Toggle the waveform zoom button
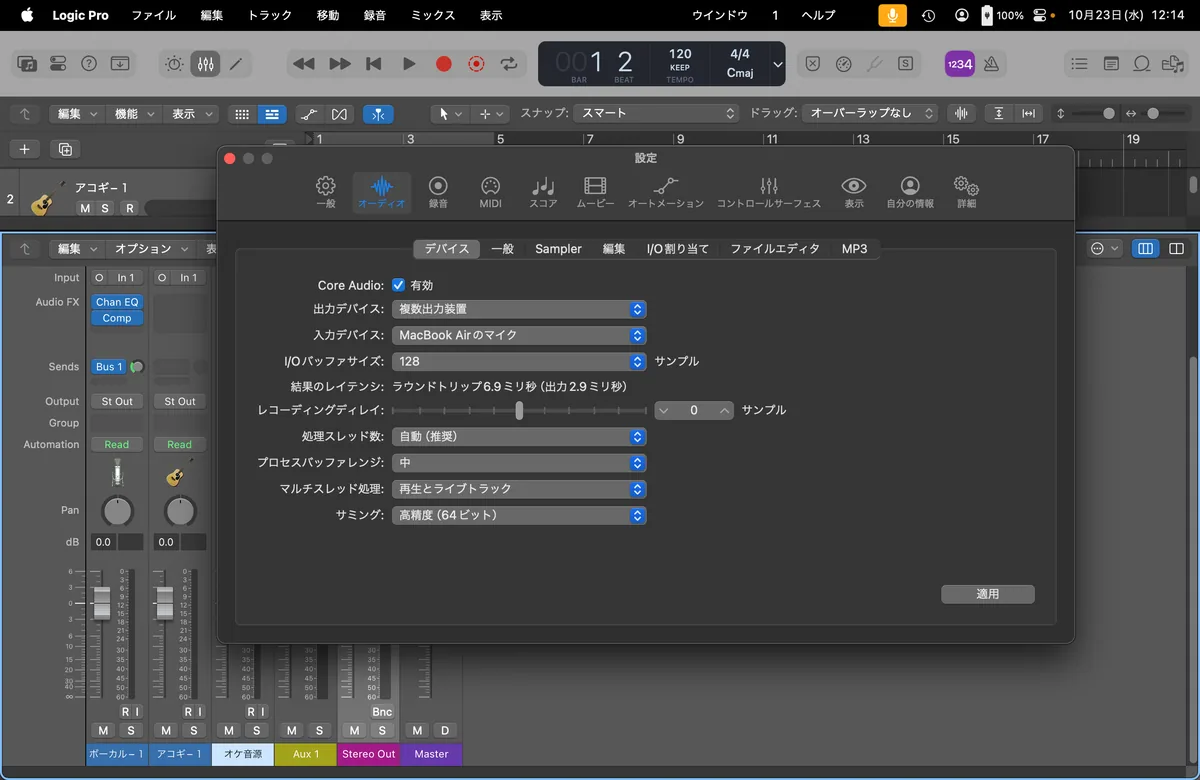Screen dimensions: 1200x780 (961, 113)
